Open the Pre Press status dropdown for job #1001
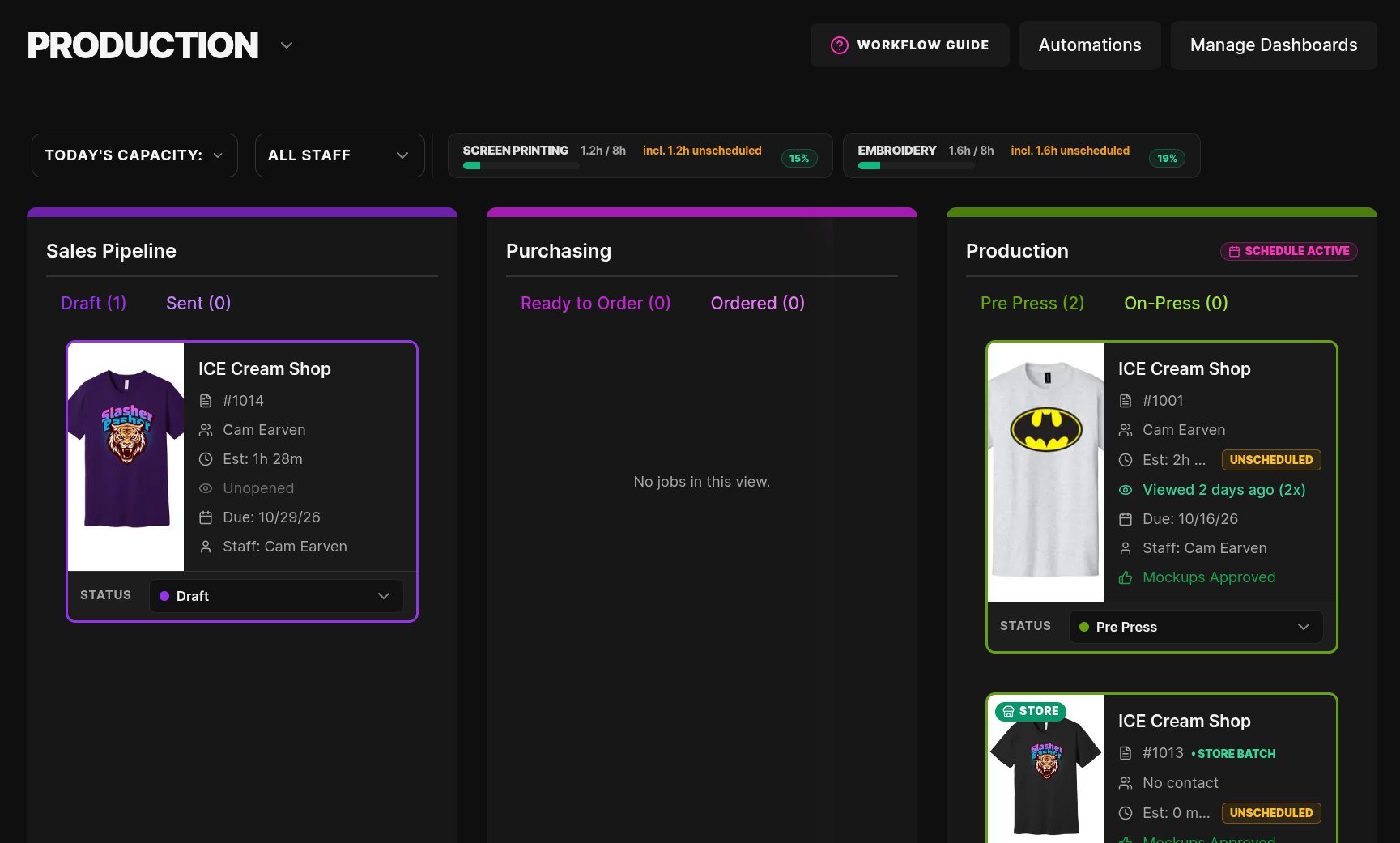The width and height of the screenshot is (1400, 843). pos(1196,627)
